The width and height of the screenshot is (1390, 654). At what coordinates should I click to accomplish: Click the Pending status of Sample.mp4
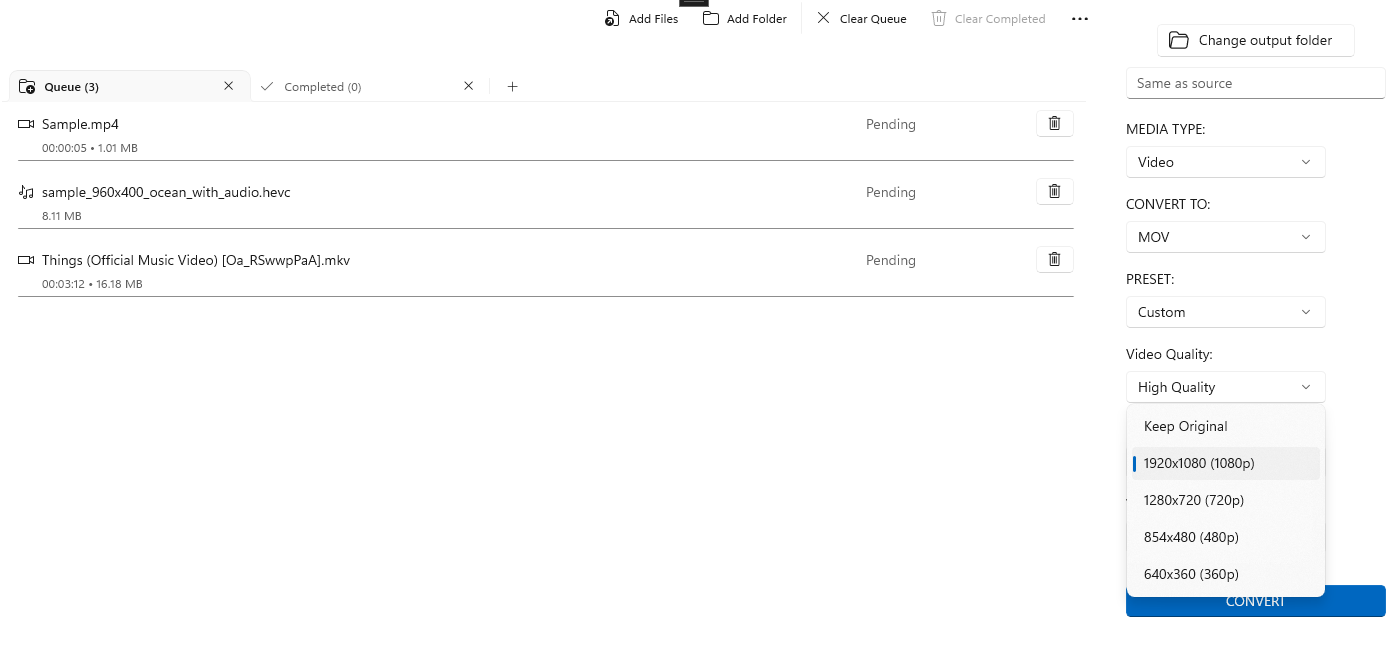[x=891, y=124]
